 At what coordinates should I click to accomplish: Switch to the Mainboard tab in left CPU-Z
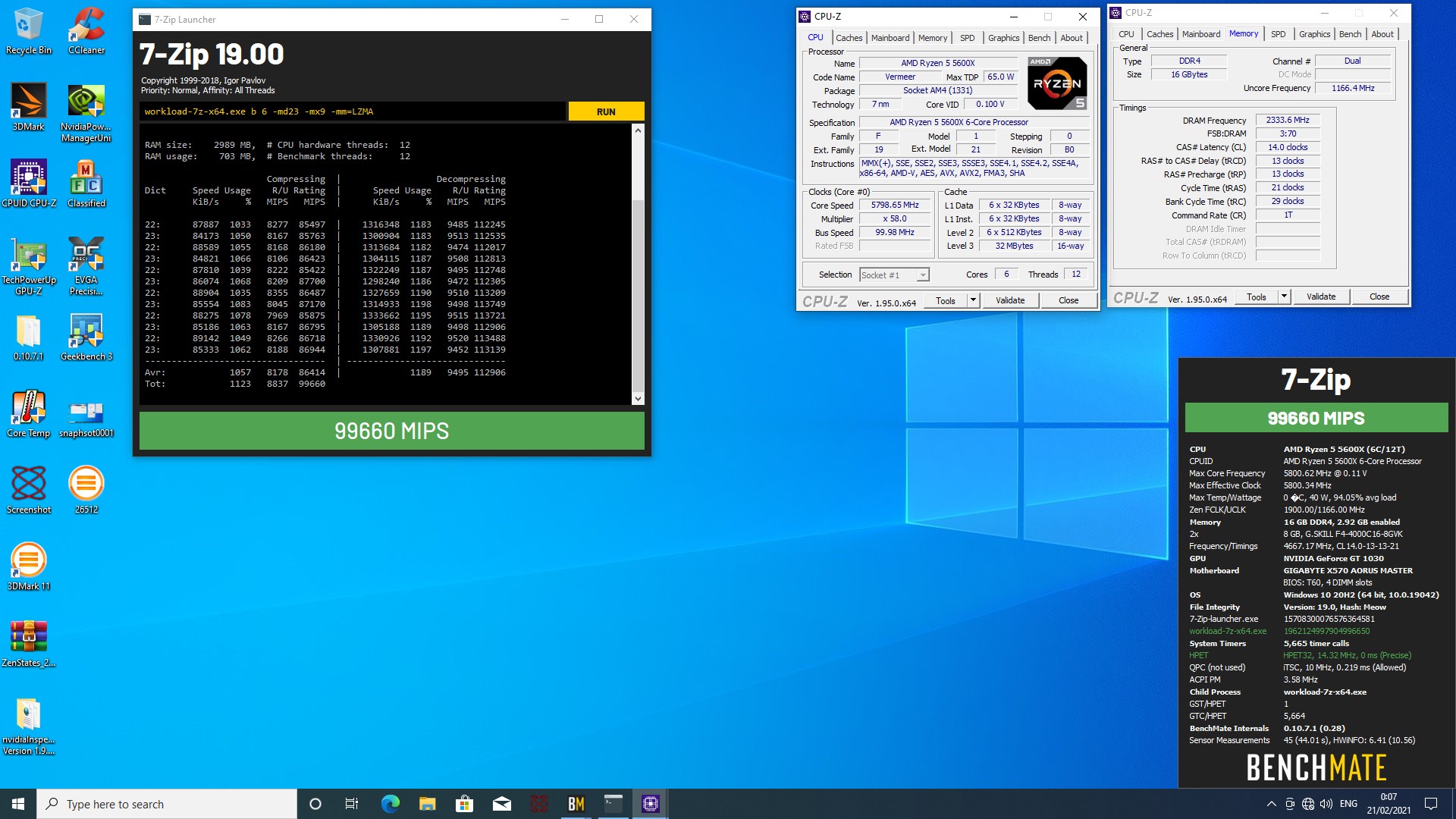coord(890,38)
